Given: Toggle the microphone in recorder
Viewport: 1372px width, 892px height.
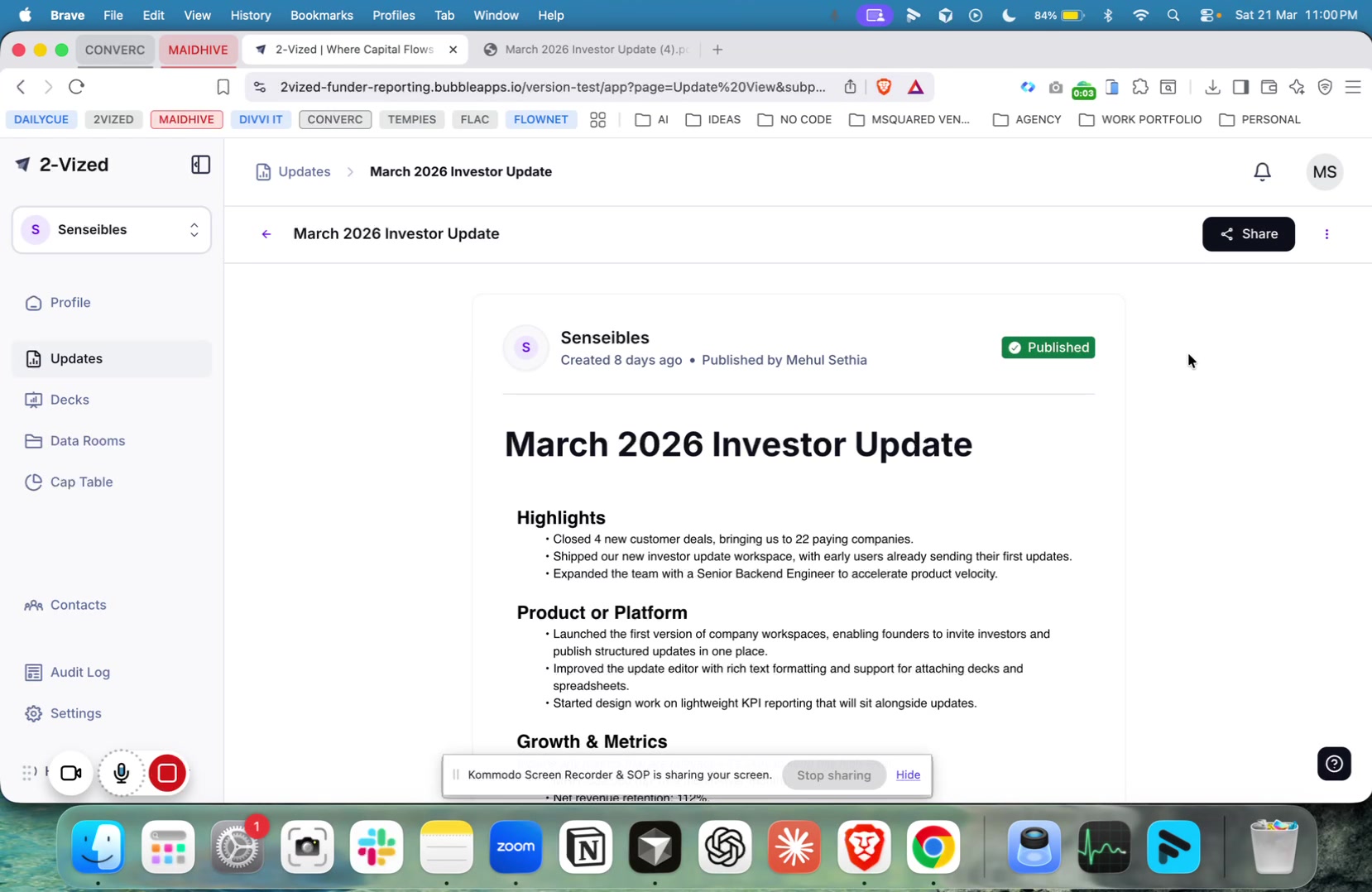Looking at the screenshot, I should 121,773.
